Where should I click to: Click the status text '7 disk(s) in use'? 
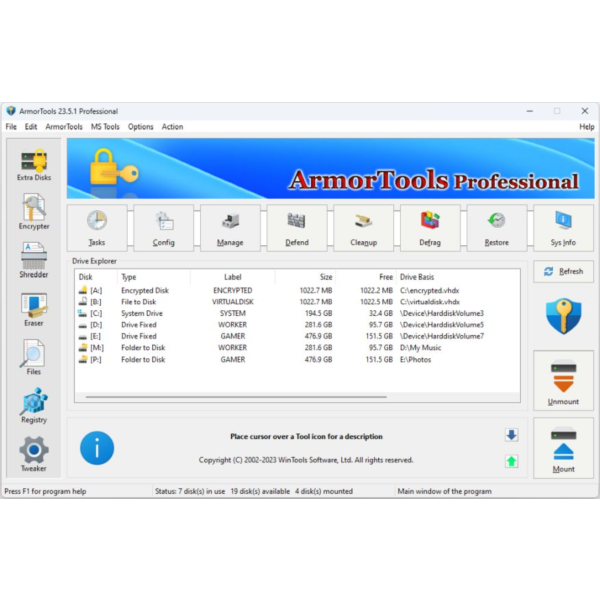click(x=202, y=491)
